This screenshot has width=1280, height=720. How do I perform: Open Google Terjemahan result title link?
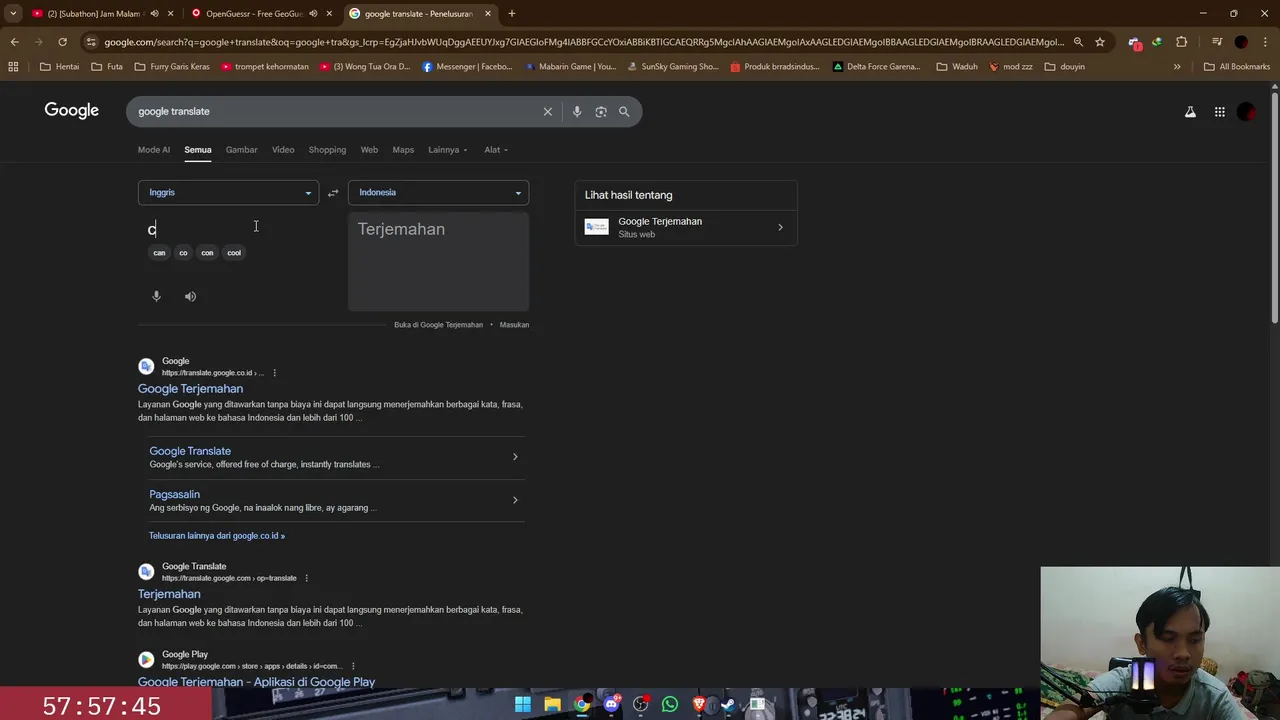(x=190, y=389)
